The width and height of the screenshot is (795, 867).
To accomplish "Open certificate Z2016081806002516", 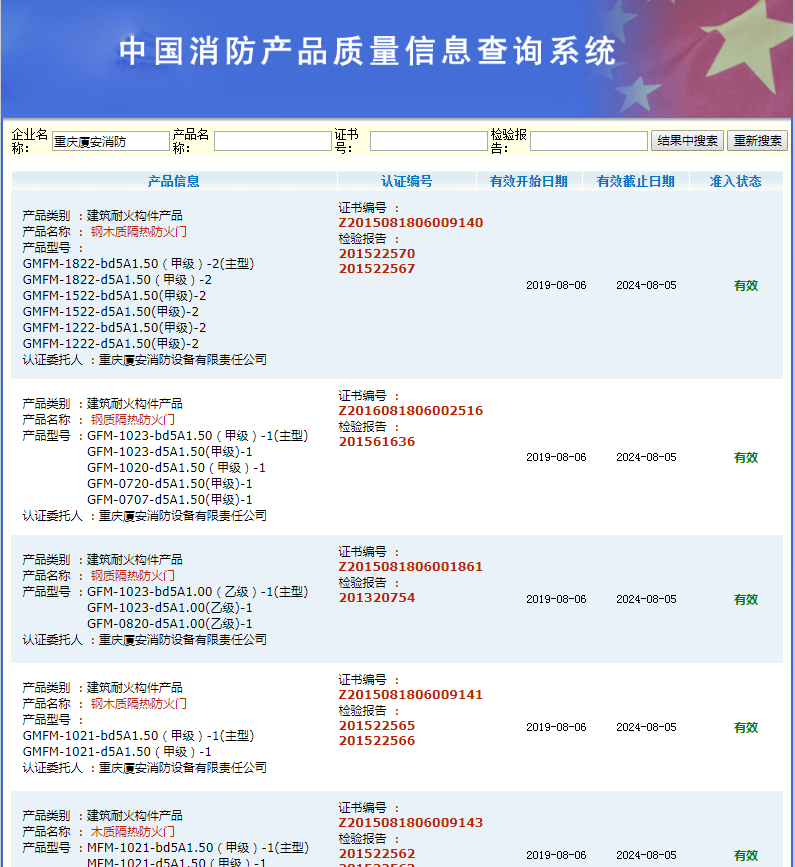I will (x=410, y=411).
